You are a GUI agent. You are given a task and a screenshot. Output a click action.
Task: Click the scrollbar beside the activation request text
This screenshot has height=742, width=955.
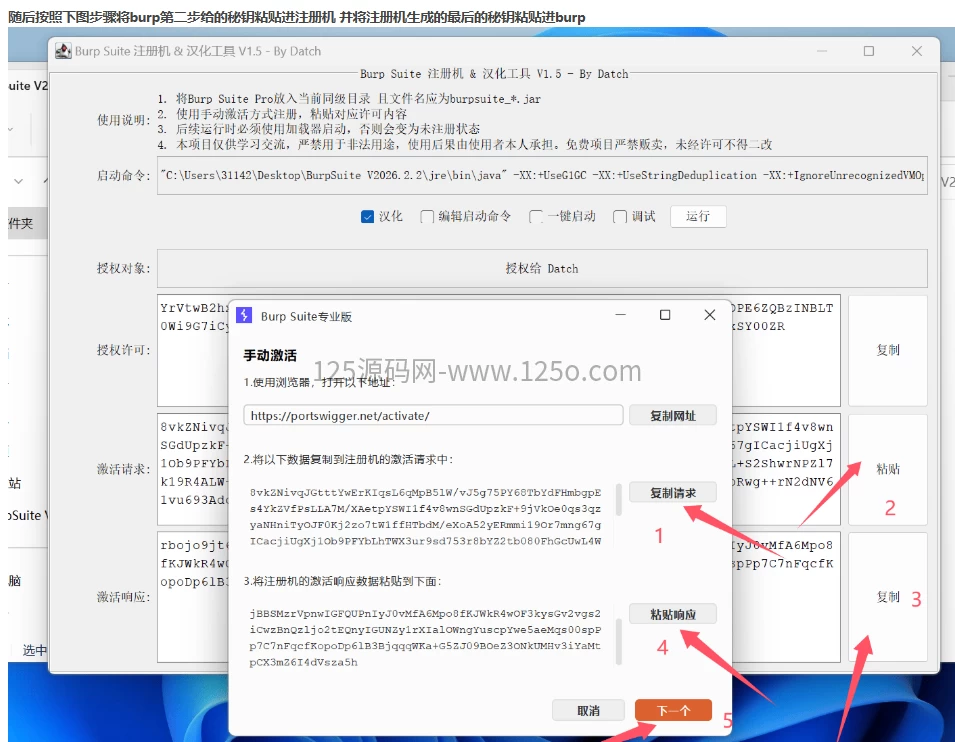(617, 498)
